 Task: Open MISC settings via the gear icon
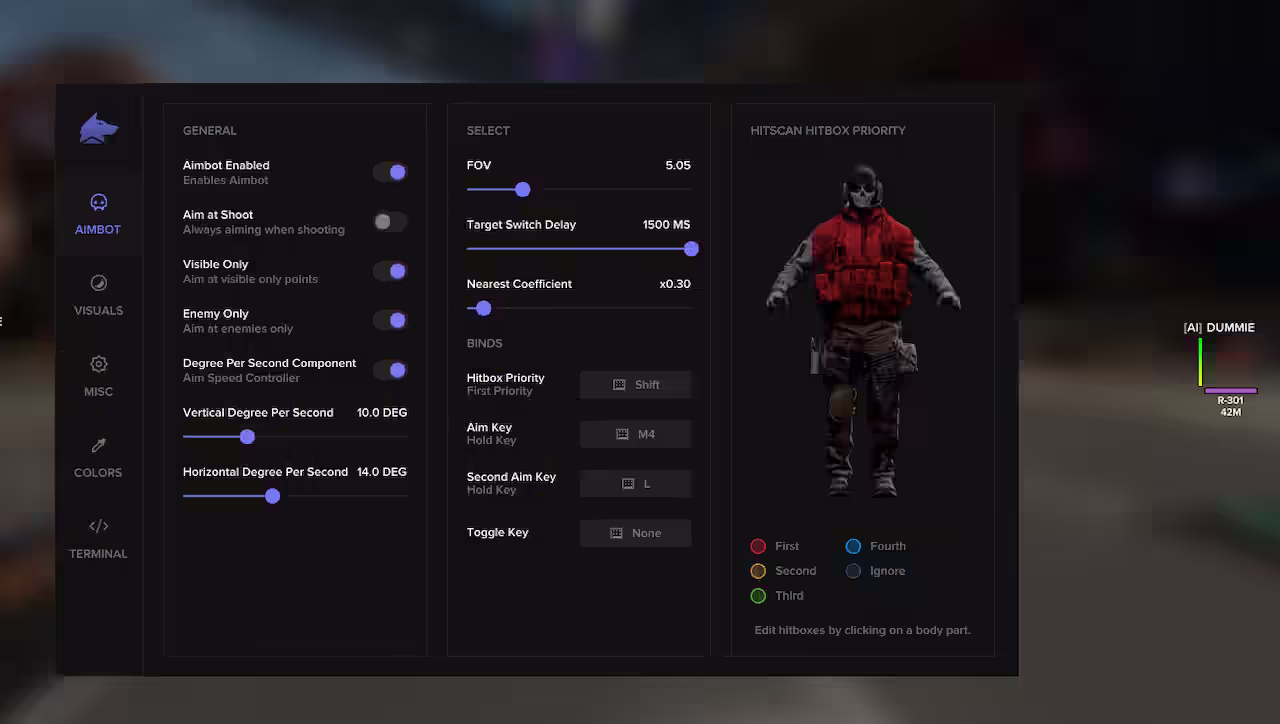97,363
